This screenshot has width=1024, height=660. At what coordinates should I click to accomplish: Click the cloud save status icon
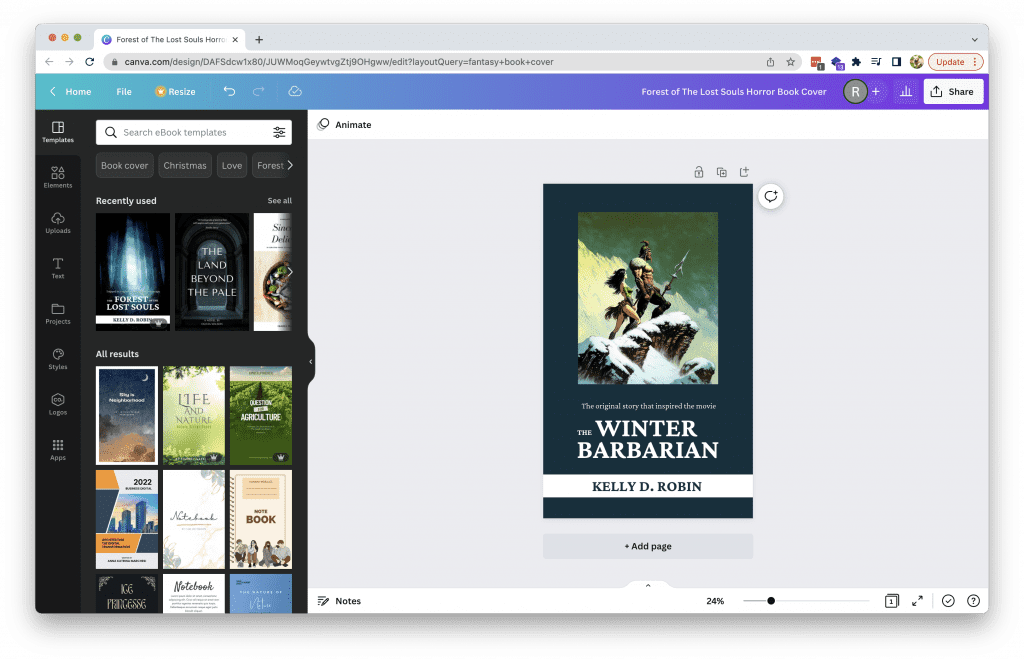(x=295, y=91)
